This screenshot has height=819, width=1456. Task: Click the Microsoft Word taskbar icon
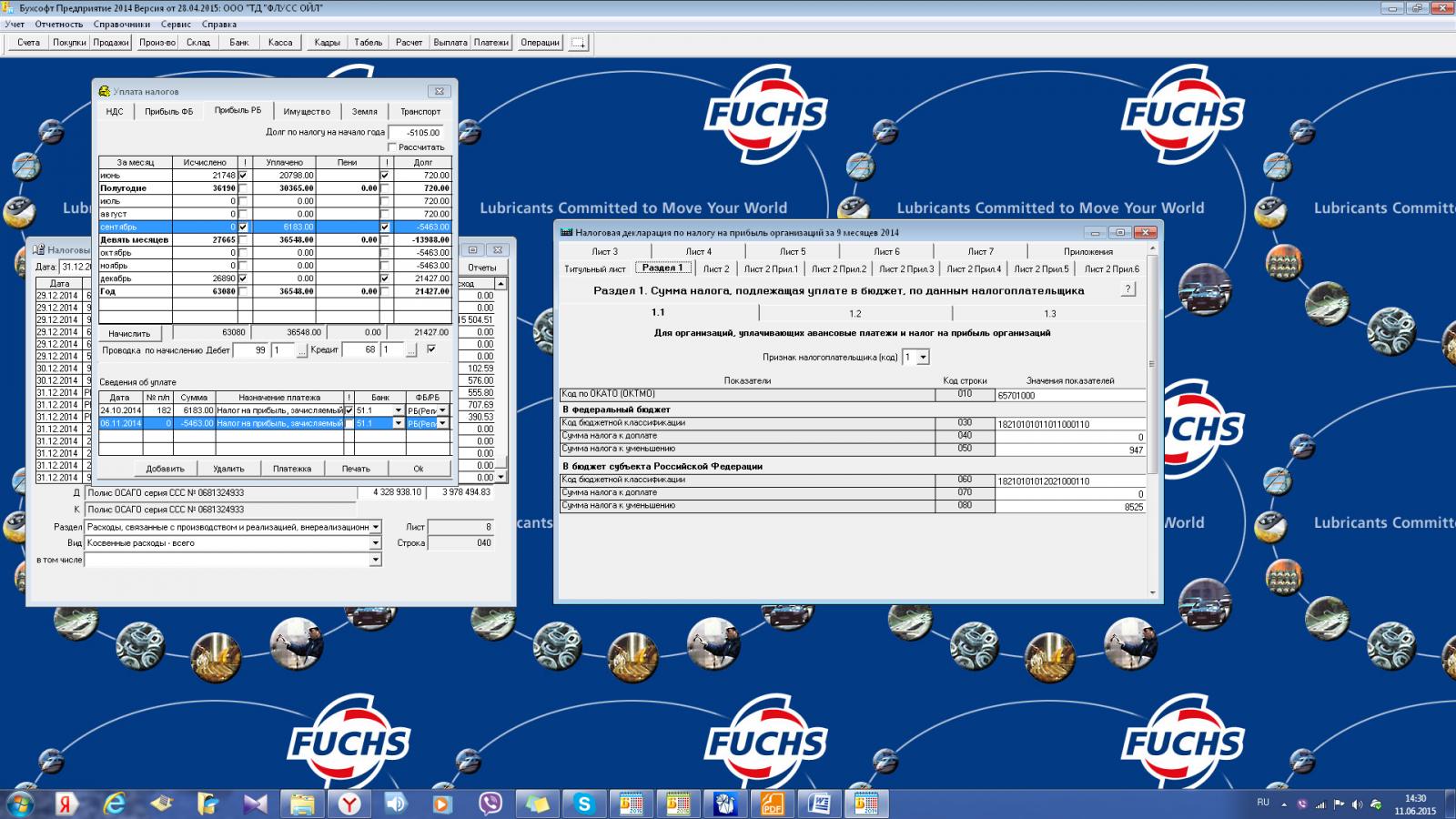(819, 804)
